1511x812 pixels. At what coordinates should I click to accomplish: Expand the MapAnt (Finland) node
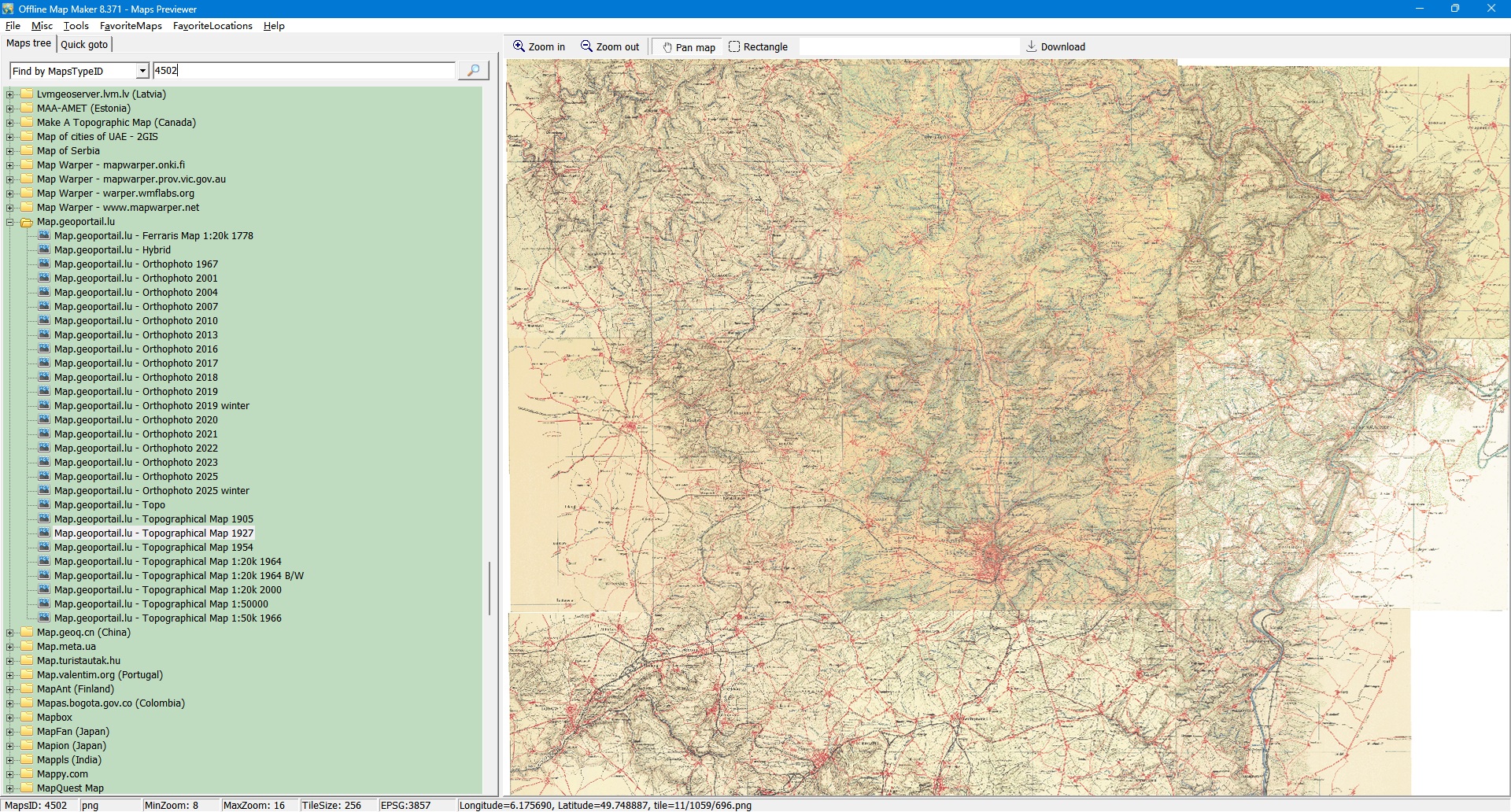(10, 689)
